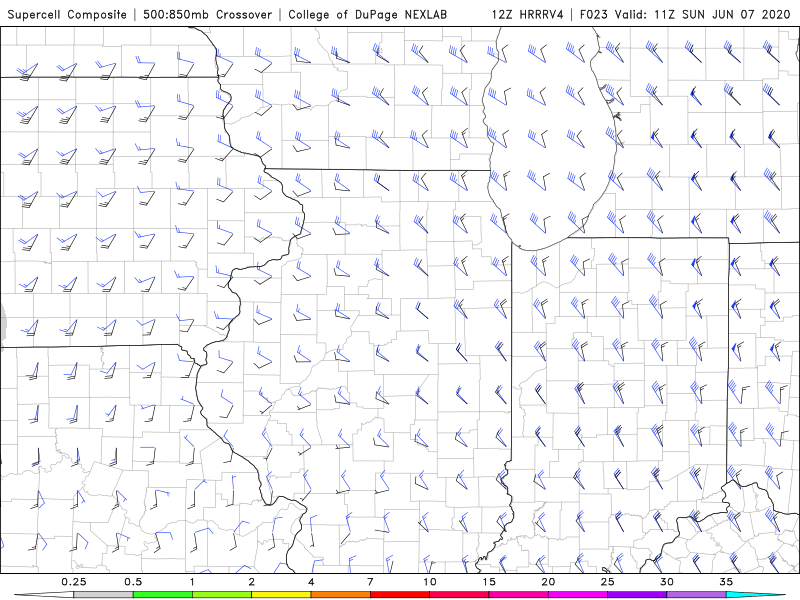Select the "15" legend value

489,582
